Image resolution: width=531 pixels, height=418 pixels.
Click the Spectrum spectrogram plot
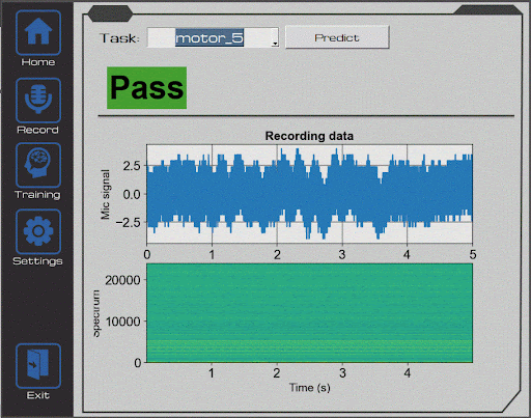(x=309, y=313)
